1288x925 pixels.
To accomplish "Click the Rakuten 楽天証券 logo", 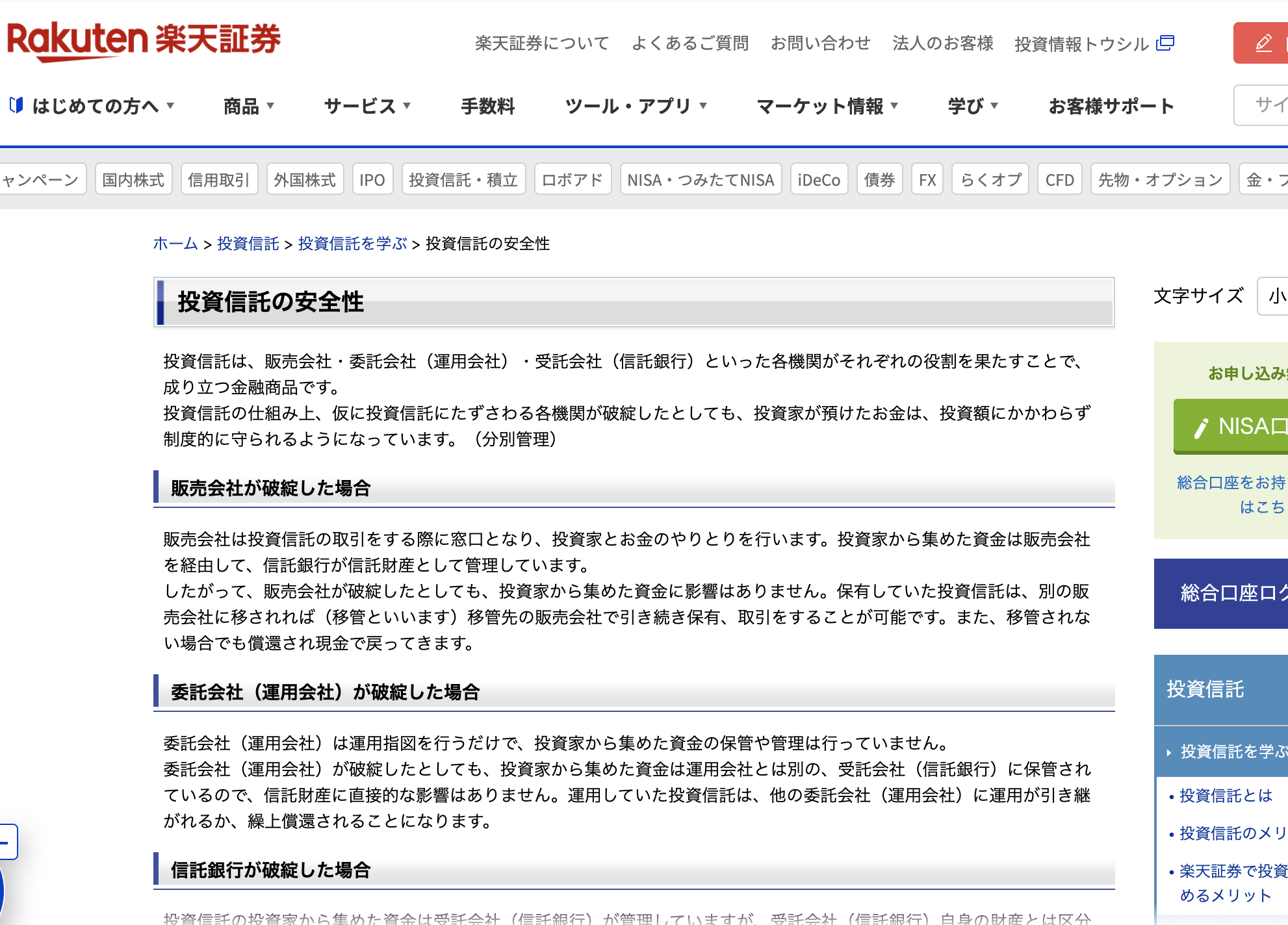I will pyautogui.click(x=144, y=40).
